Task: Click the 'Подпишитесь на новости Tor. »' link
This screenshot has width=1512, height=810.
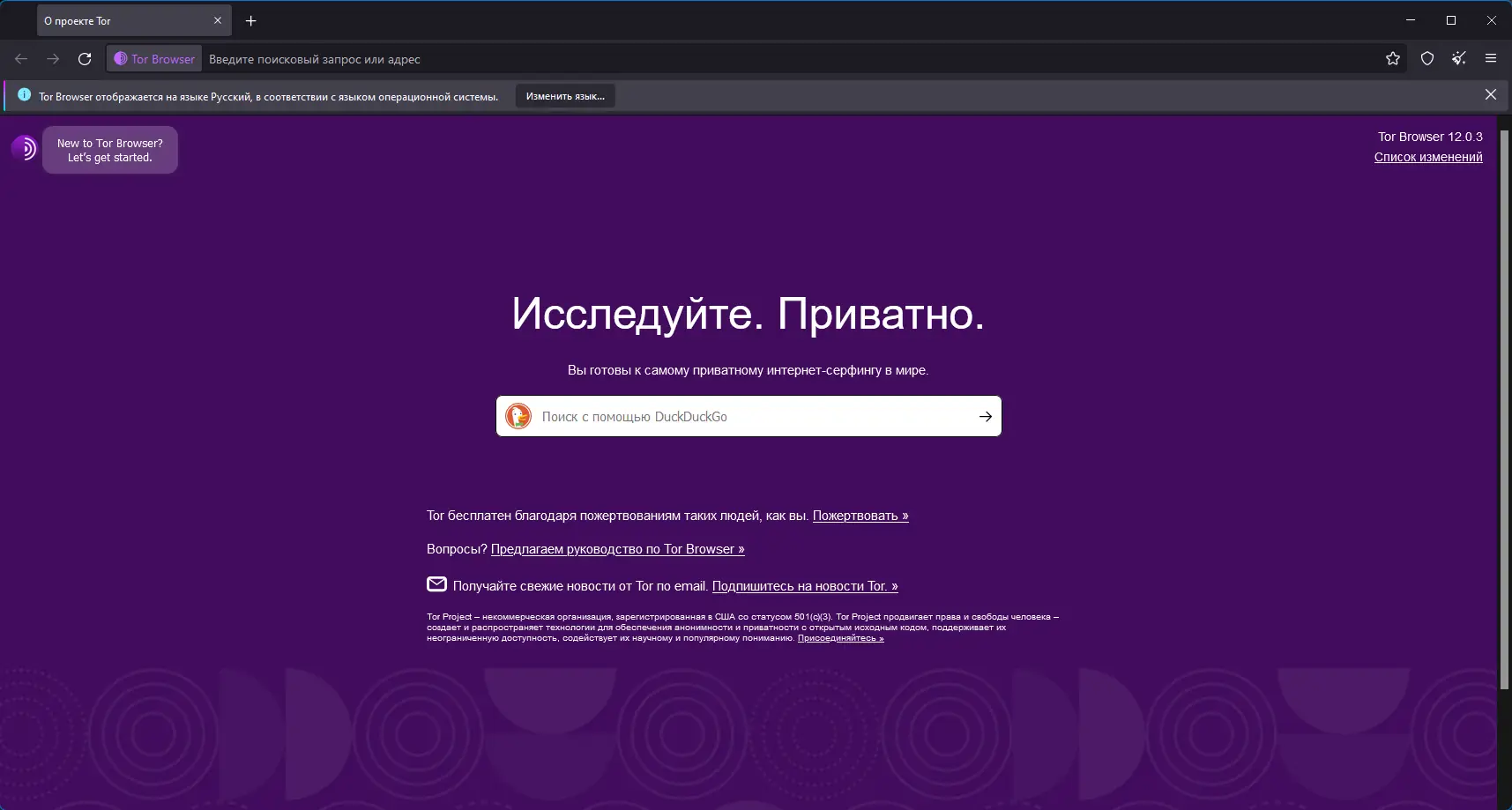Action: pyautogui.click(x=805, y=586)
